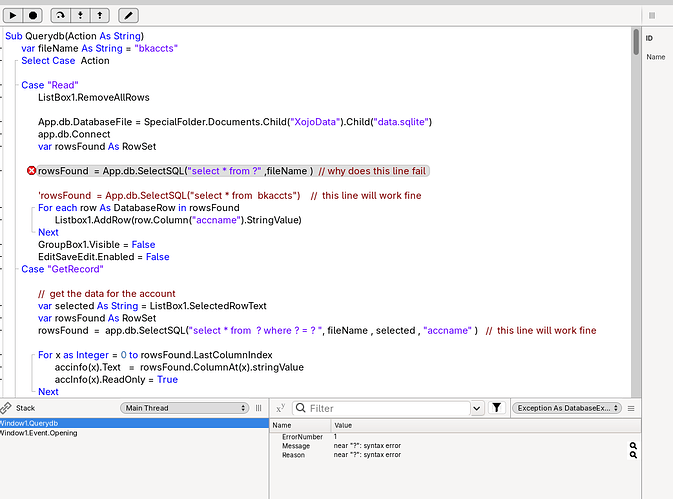
Task: Collapse the Select Case block
Action: (16, 61)
